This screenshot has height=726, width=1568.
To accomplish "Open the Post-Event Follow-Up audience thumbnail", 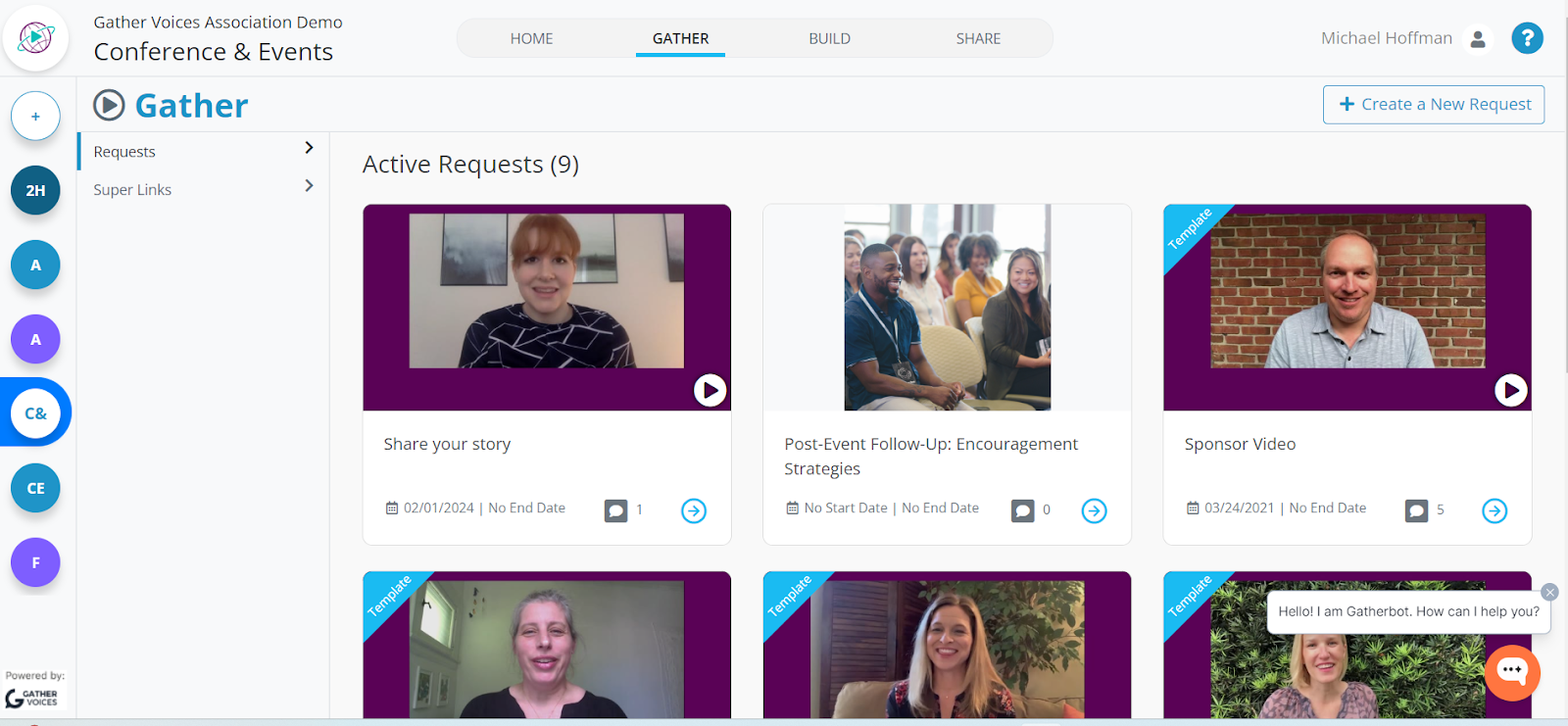I will [947, 308].
